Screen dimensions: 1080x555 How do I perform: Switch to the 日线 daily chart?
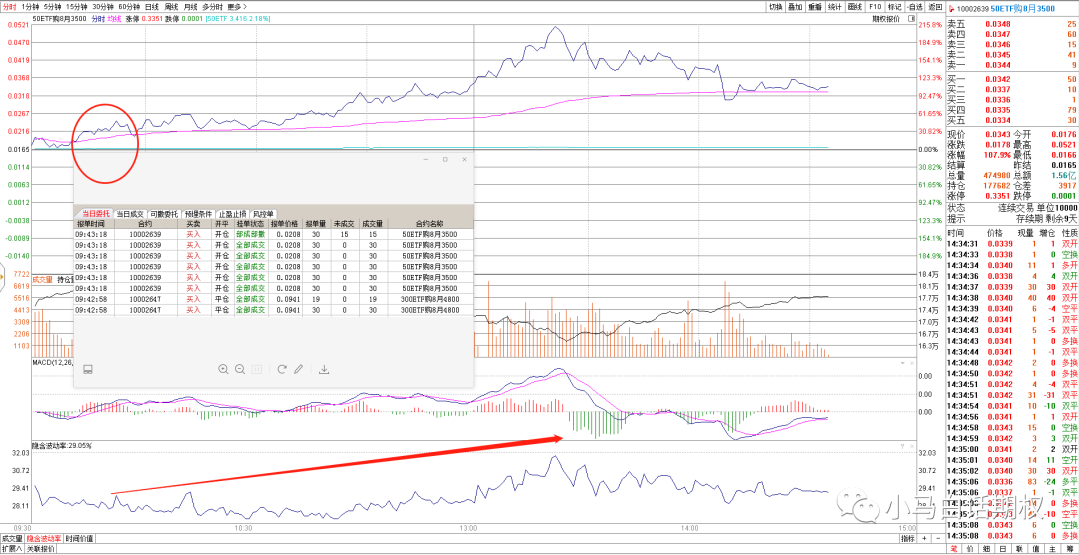[152, 6]
